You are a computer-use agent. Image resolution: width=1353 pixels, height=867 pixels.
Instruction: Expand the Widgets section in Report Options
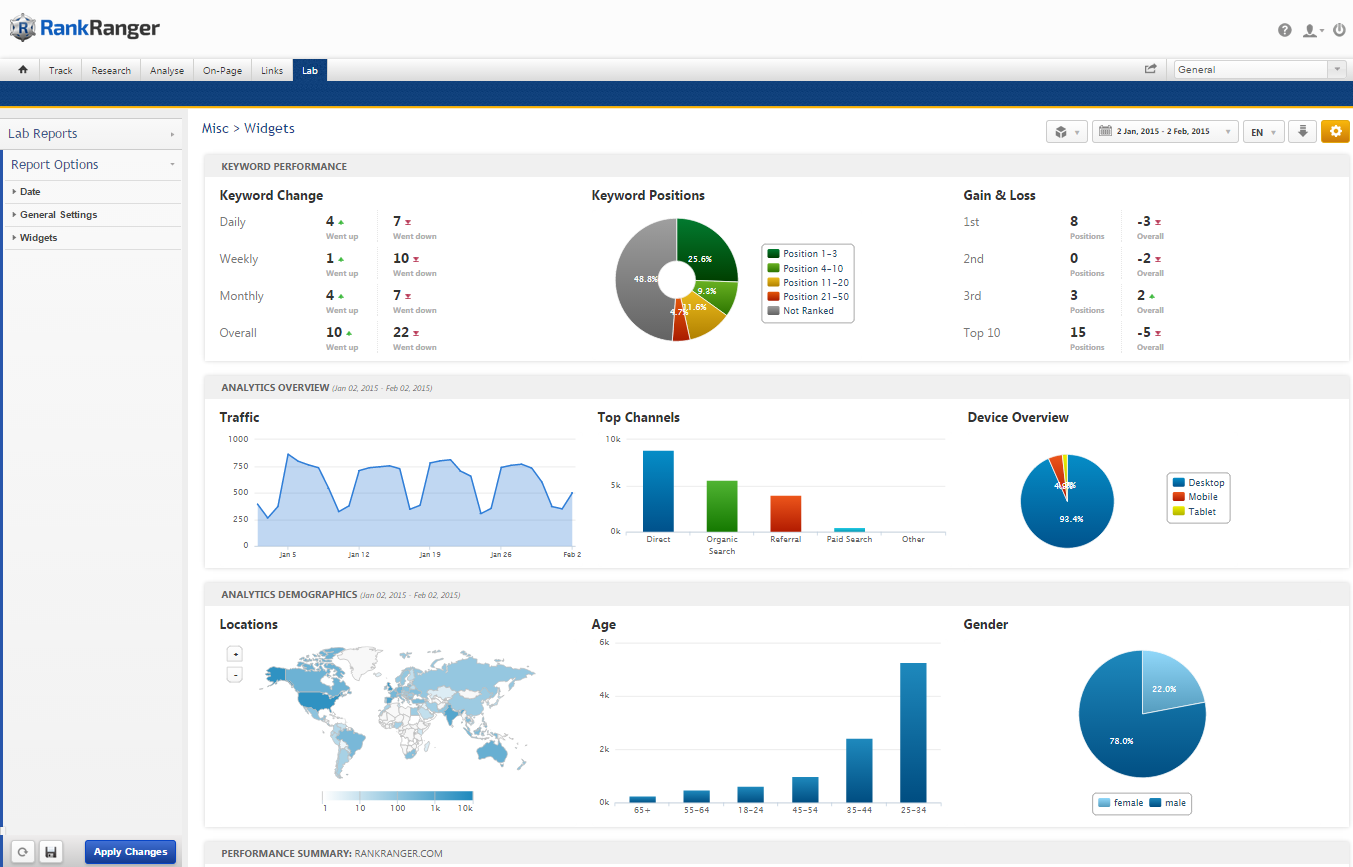click(38, 238)
